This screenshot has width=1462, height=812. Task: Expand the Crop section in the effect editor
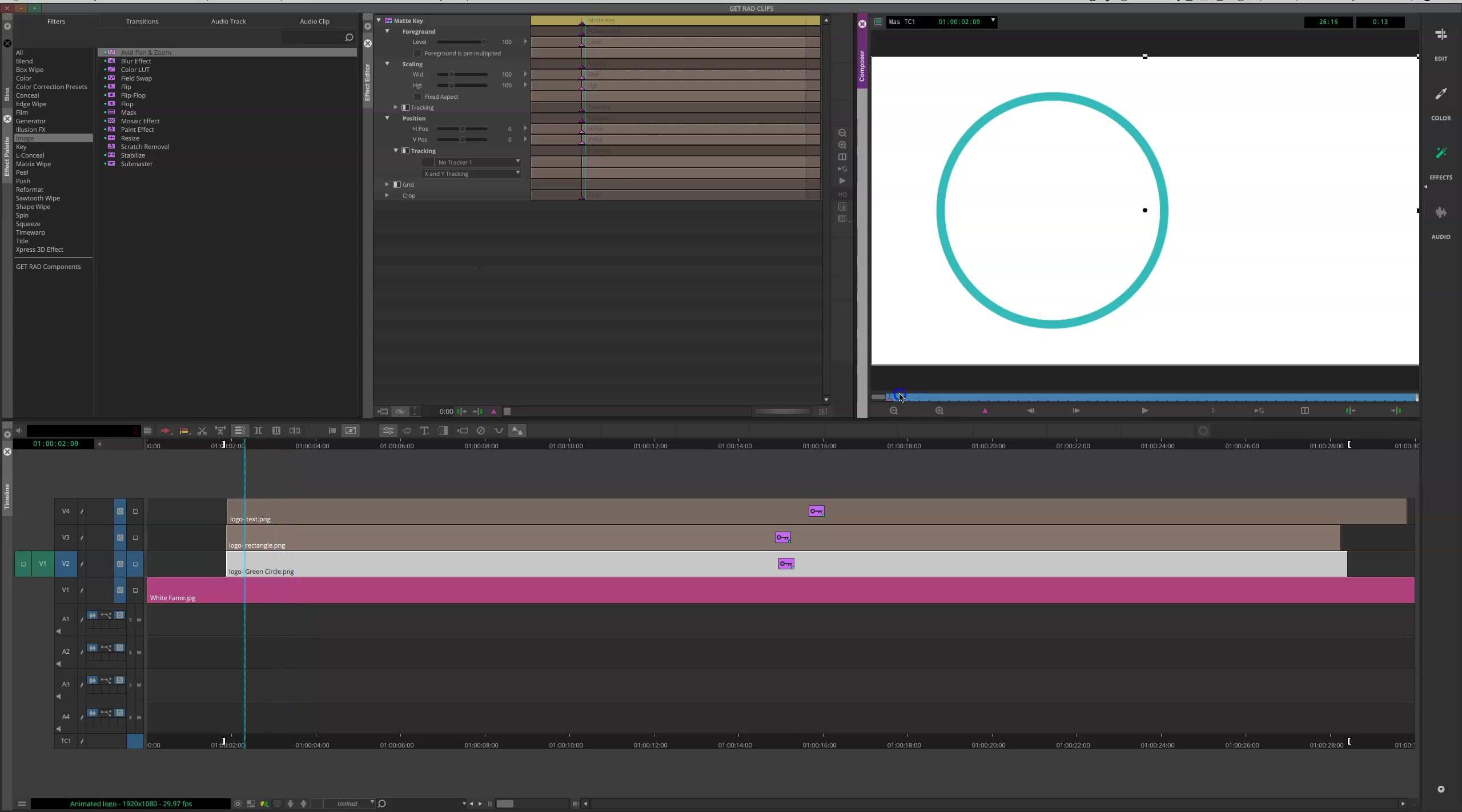pyautogui.click(x=387, y=195)
